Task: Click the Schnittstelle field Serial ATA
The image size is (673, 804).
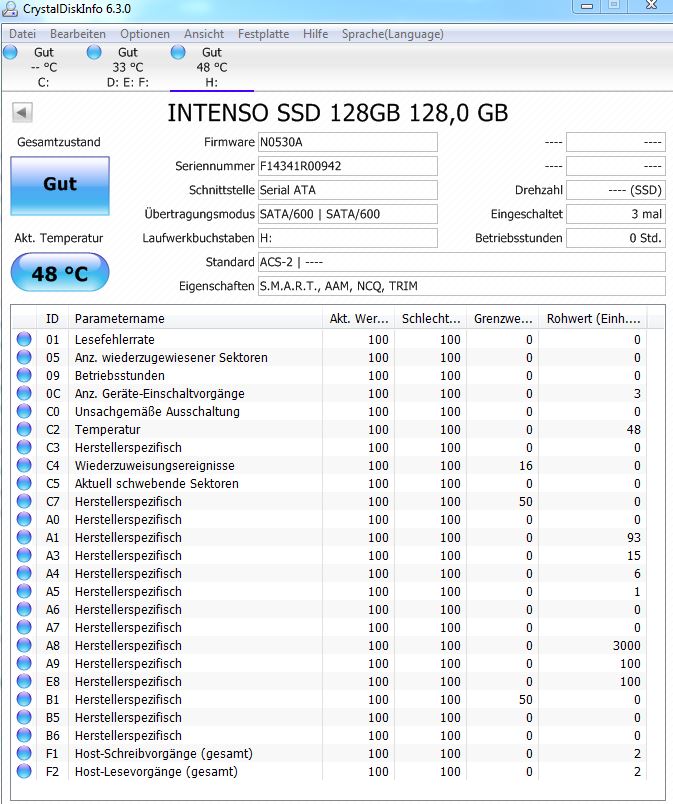Action: click(348, 190)
